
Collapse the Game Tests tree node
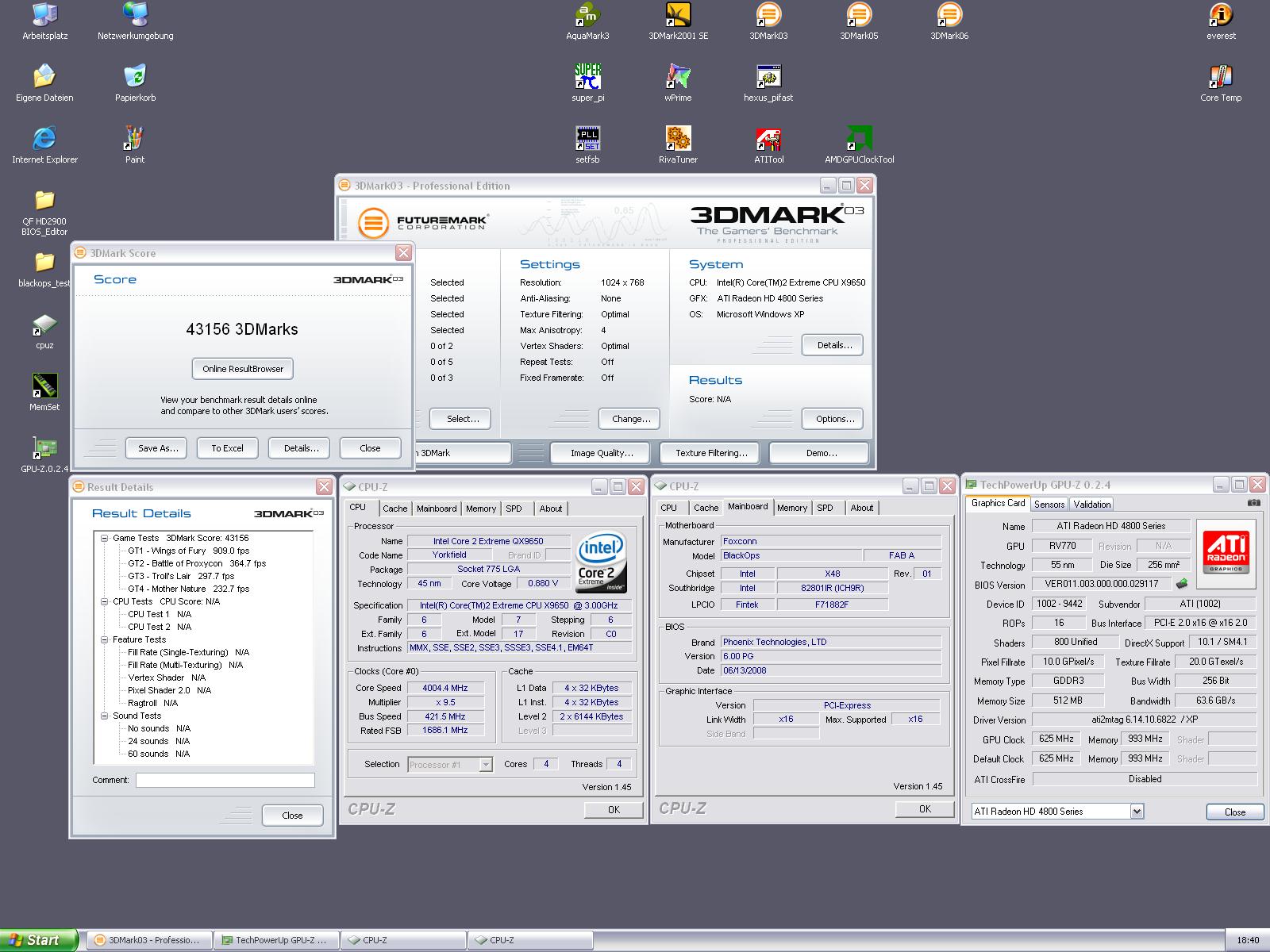[104, 538]
